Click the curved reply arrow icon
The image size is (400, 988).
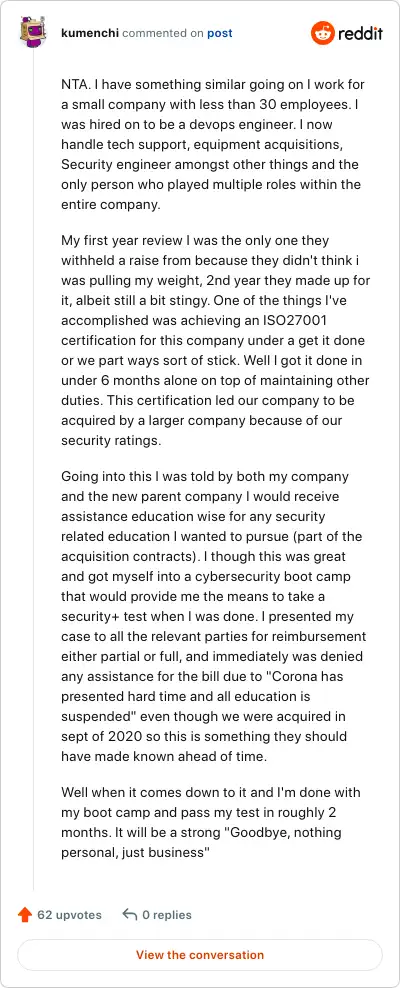coord(130,915)
